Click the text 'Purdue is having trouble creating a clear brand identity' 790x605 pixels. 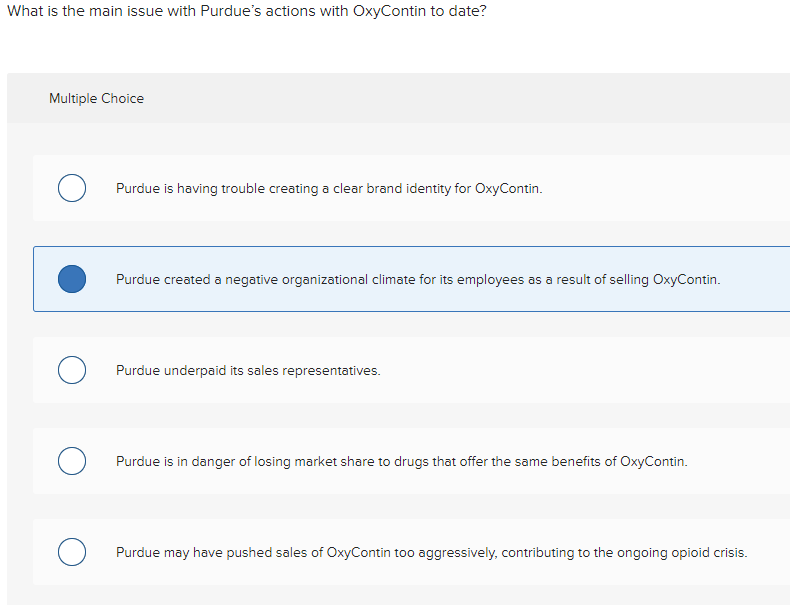tap(284, 188)
